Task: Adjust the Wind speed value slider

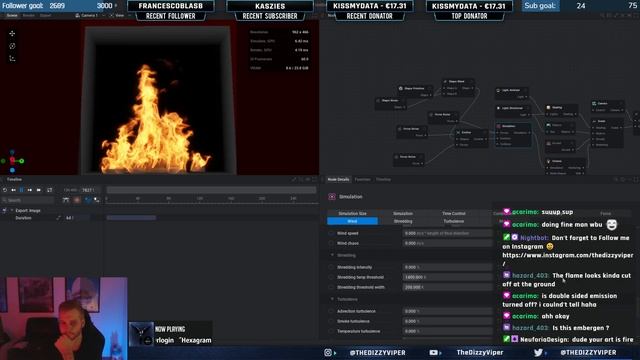Action: tap(447, 233)
